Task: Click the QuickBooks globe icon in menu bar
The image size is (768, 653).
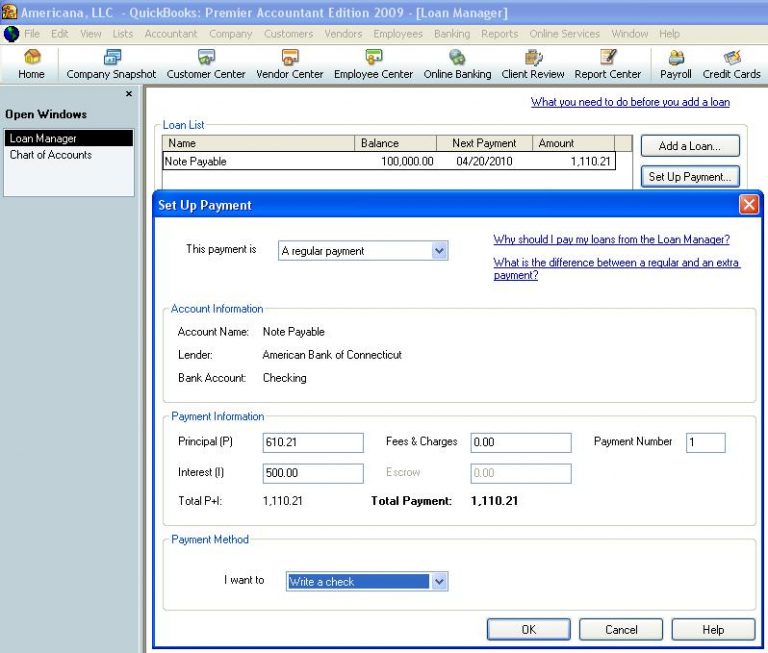Action: [x=11, y=34]
